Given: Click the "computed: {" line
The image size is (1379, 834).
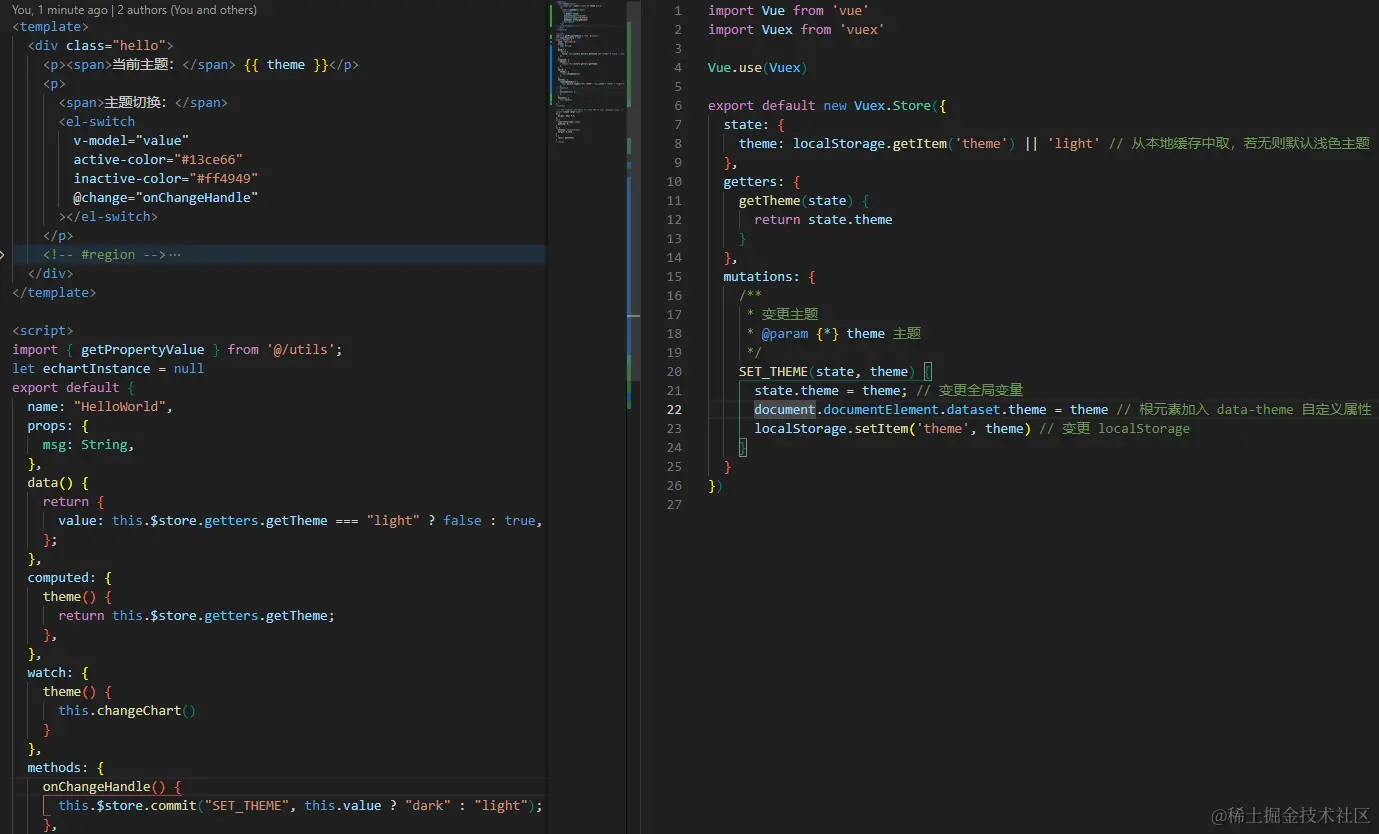Looking at the screenshot, I should click(70, 578).
